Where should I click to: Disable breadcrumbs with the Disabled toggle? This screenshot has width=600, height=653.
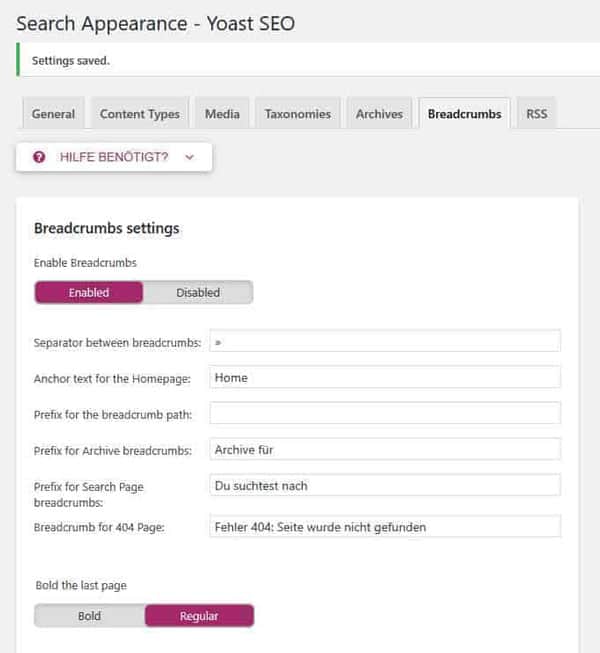tap(198, 292)
